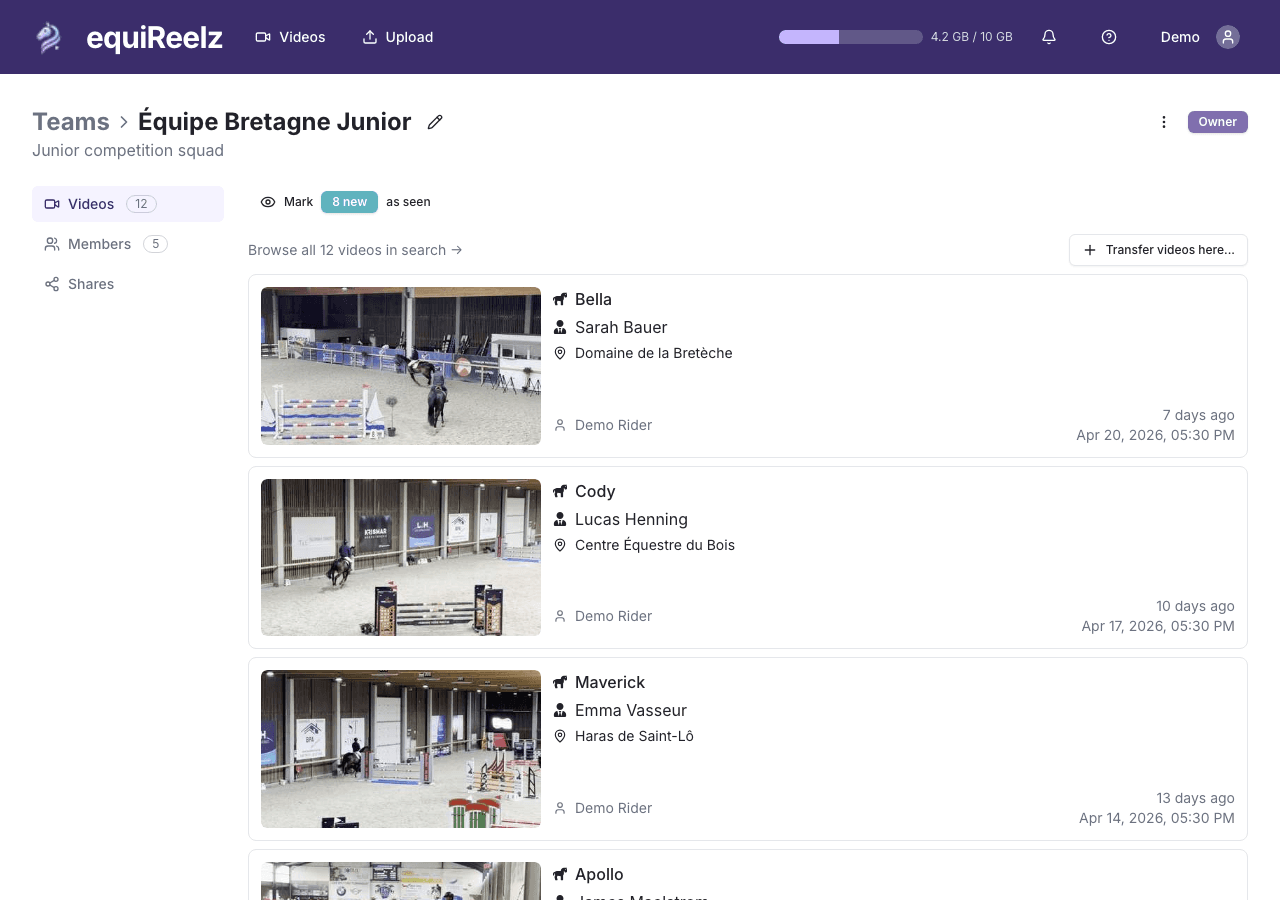Go to the Upload page

click(x=397, y=37)
